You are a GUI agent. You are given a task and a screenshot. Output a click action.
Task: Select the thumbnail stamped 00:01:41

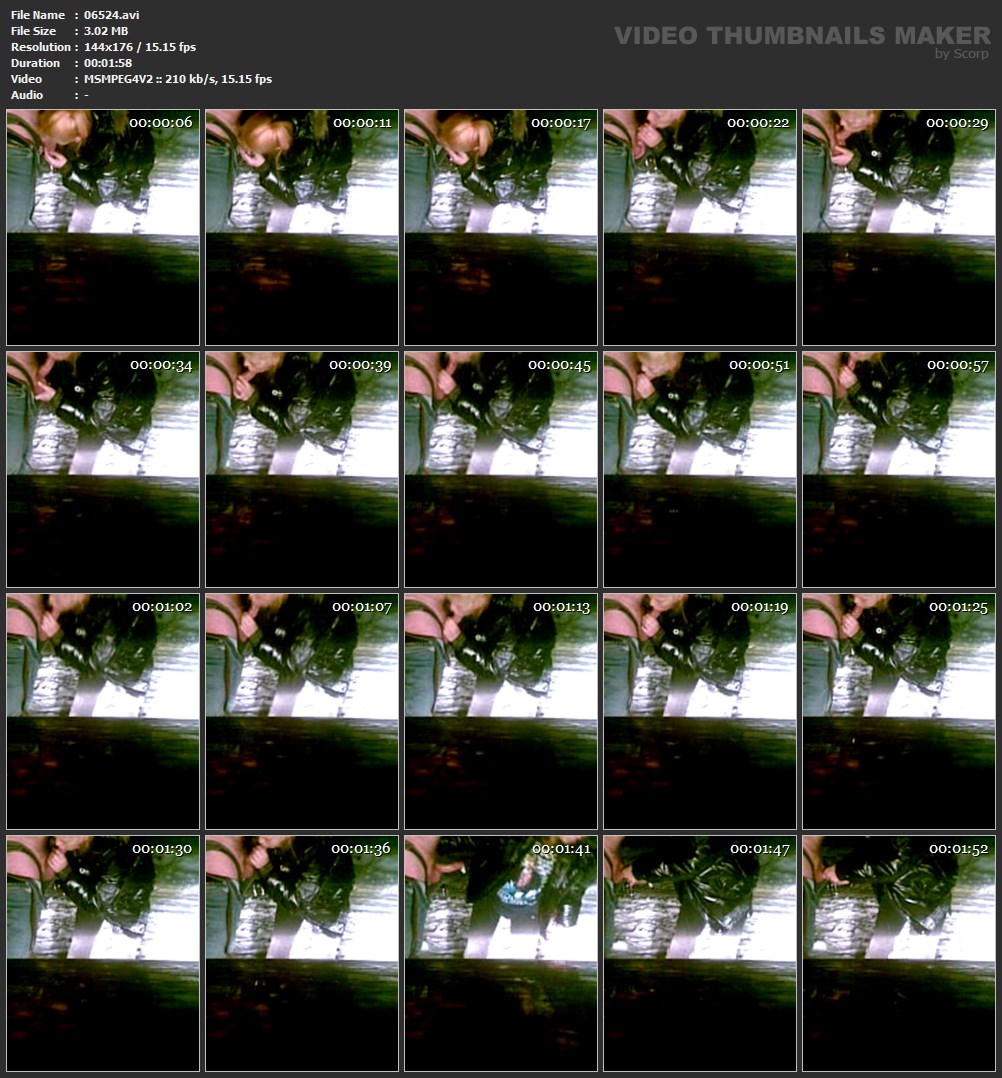(501, 954)
